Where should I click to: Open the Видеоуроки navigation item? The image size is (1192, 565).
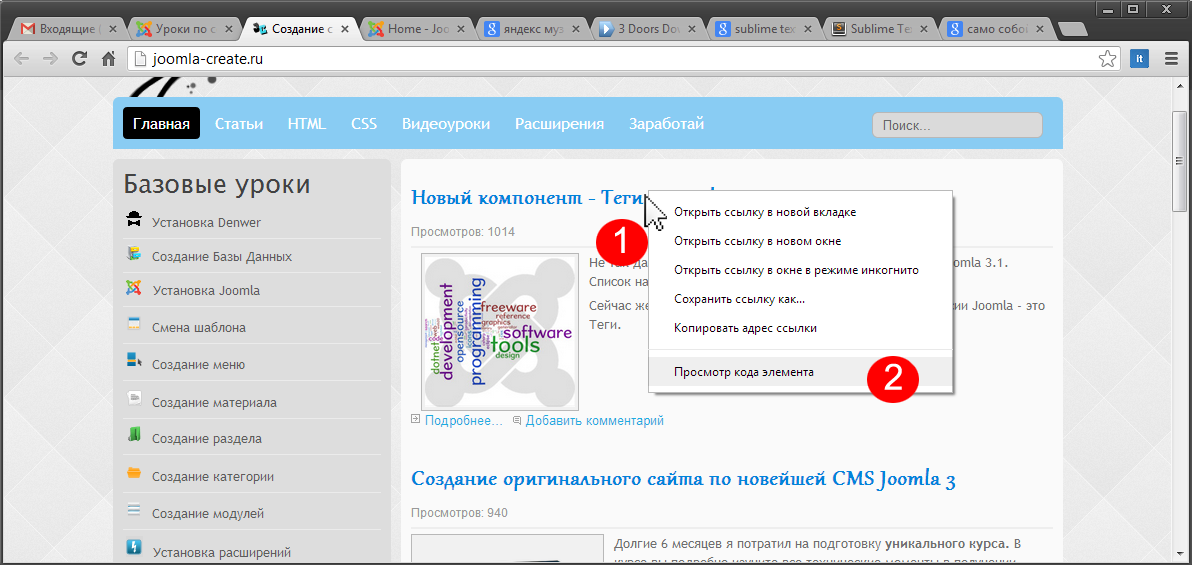446,124
